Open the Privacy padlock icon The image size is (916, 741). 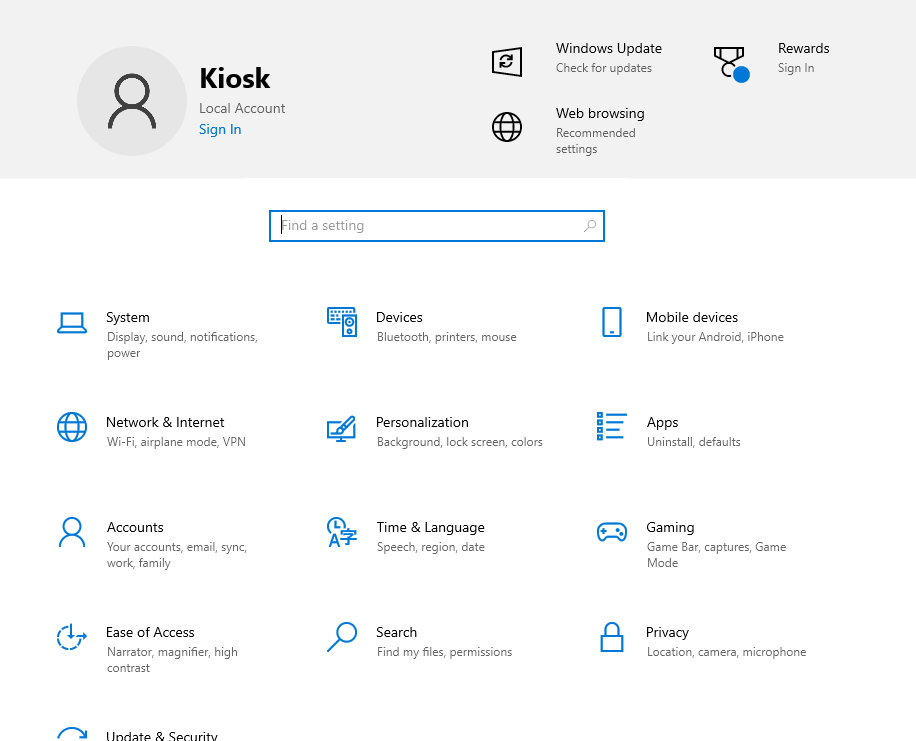[612, 637]
